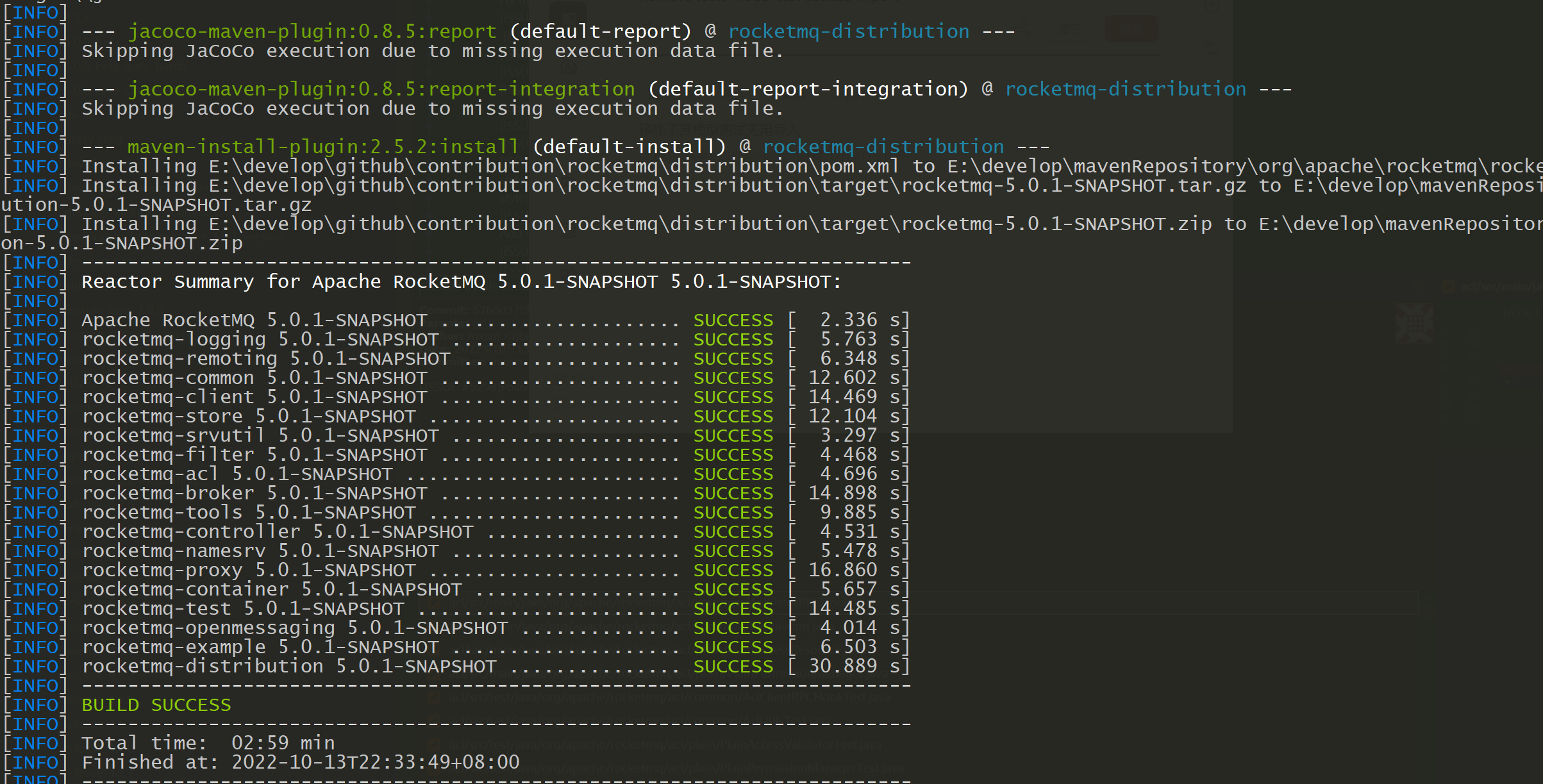This screenshot has width=1543, height=784.
Task: Click rocketmq-distribution link on default-install line
Action: [883, 147]
